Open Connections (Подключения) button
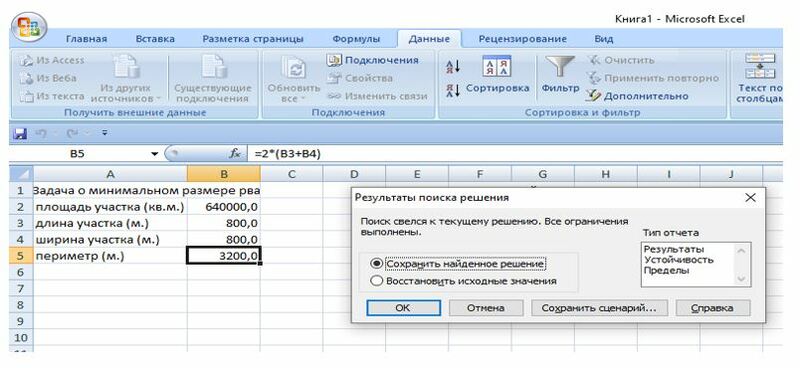Image resolution: width=800 pixels, height=368 pixels. [x=373, y=60]
